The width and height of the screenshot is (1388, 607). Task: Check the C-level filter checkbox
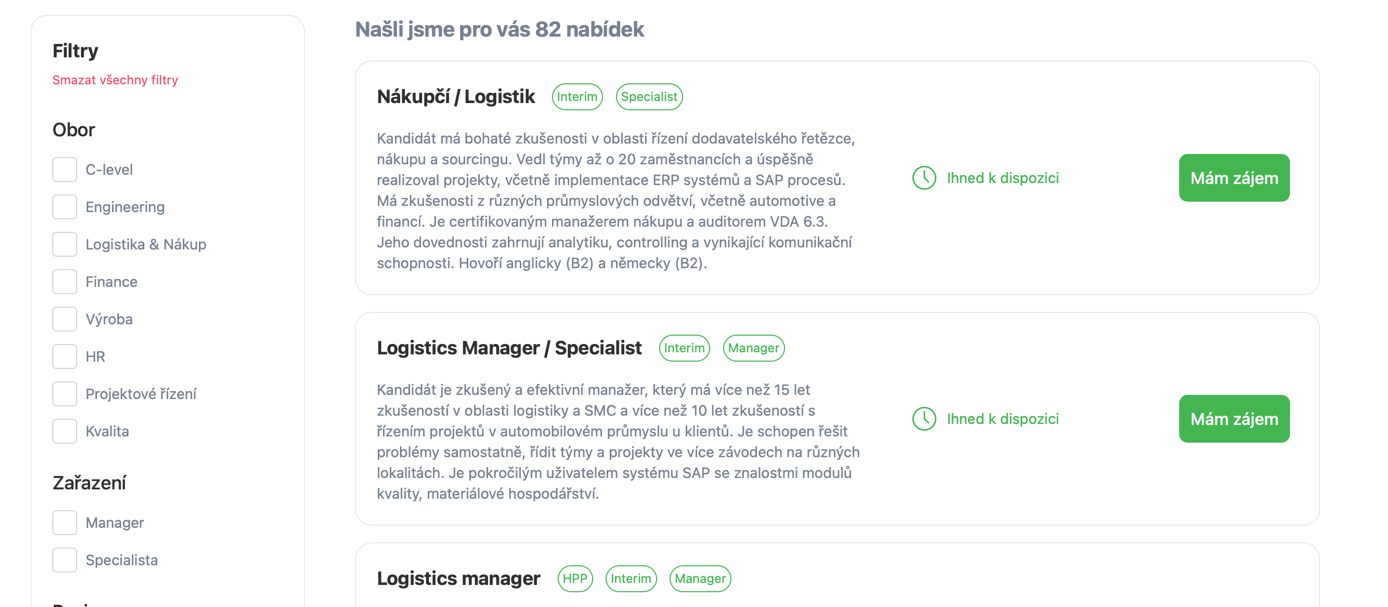click(65, 170)
